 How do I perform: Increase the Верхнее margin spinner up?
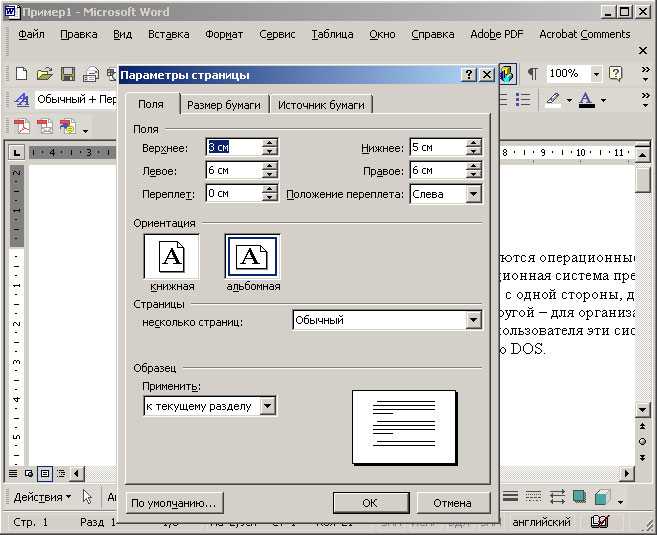tap(270, 143)
